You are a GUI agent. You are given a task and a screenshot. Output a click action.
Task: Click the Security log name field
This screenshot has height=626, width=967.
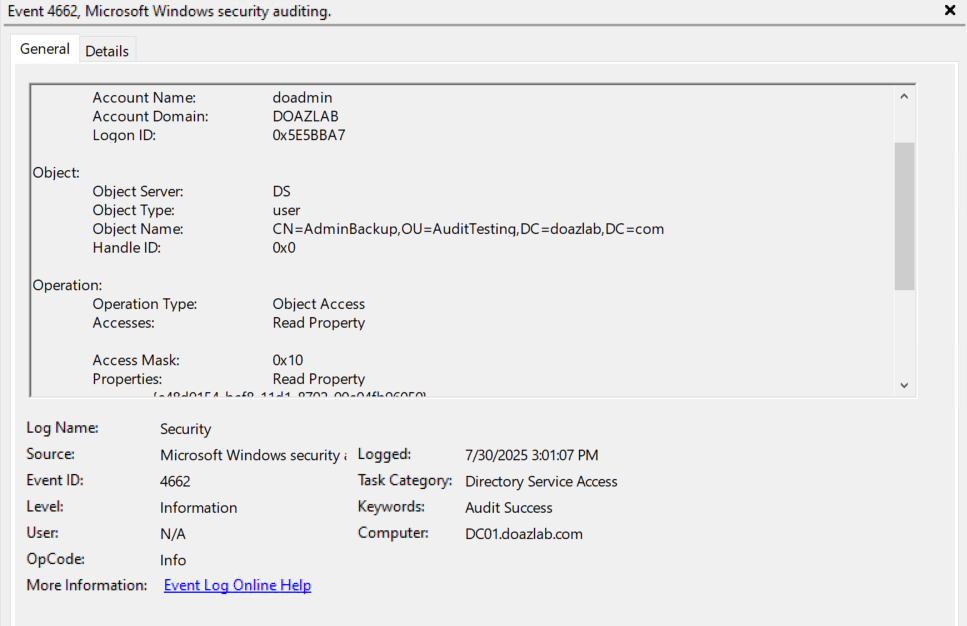[x=186, y=429]
